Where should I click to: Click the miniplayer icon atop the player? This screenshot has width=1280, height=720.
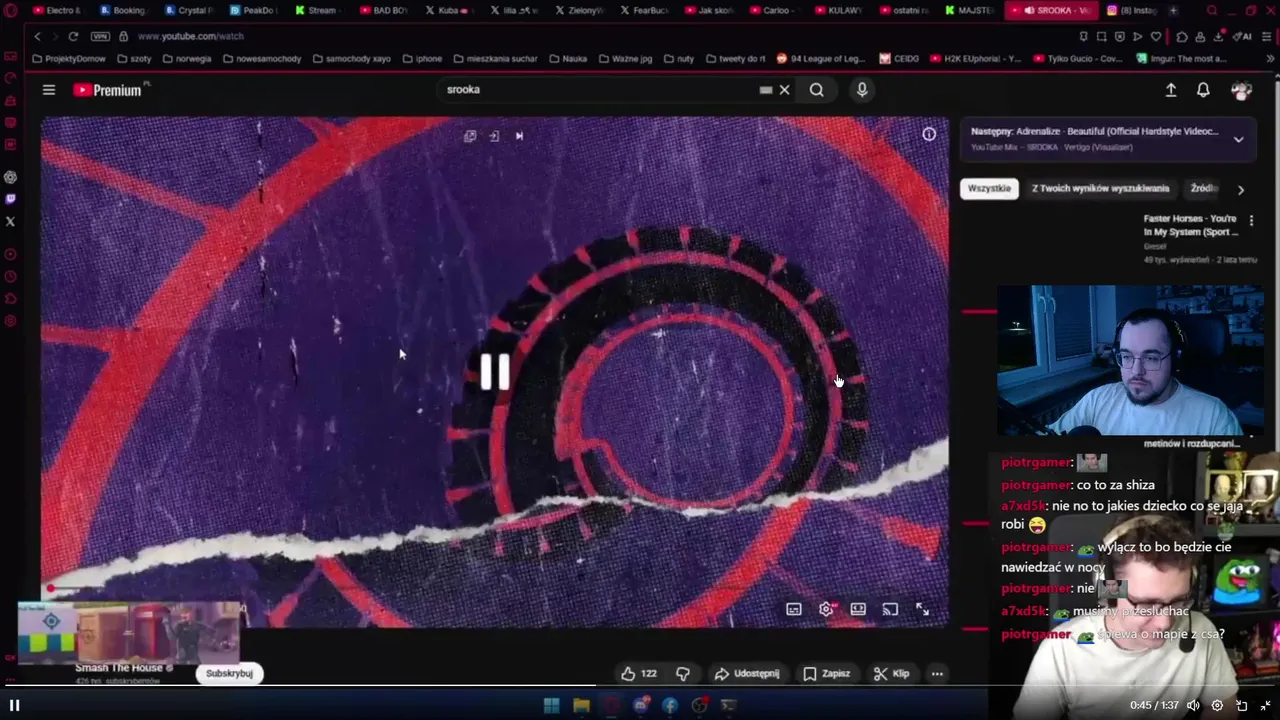470,136
